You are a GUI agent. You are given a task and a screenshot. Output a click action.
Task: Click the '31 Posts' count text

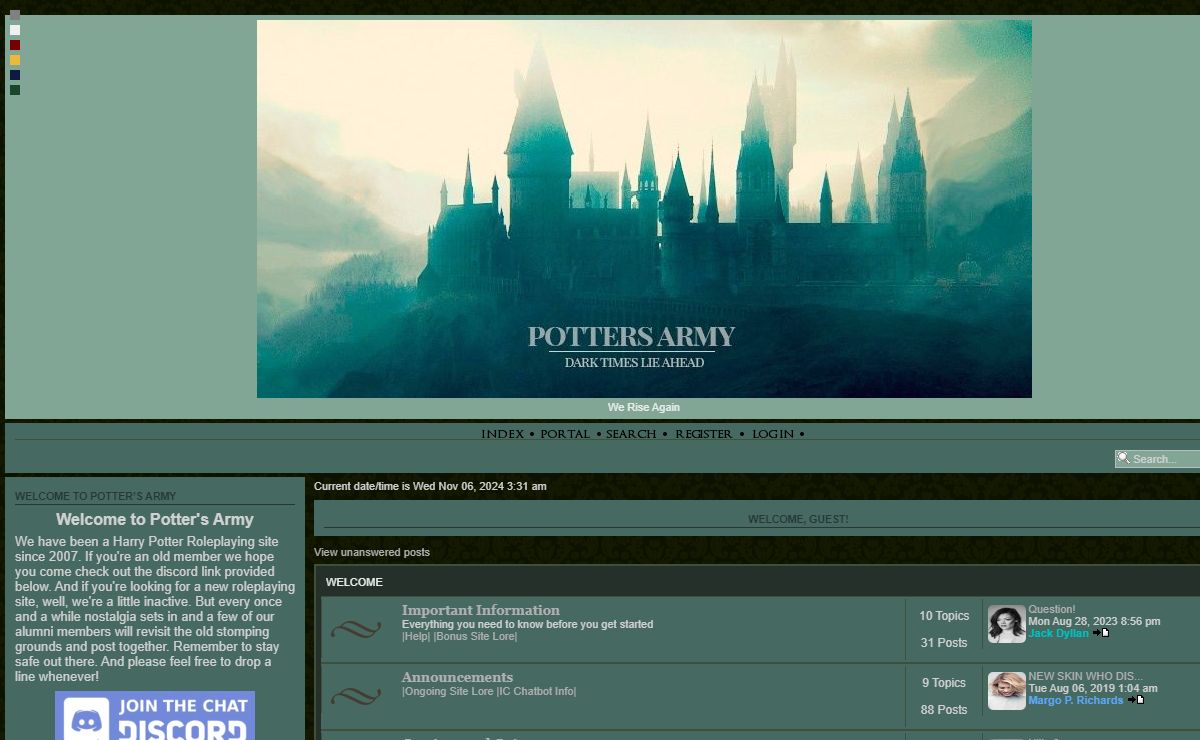click(944, 643)
